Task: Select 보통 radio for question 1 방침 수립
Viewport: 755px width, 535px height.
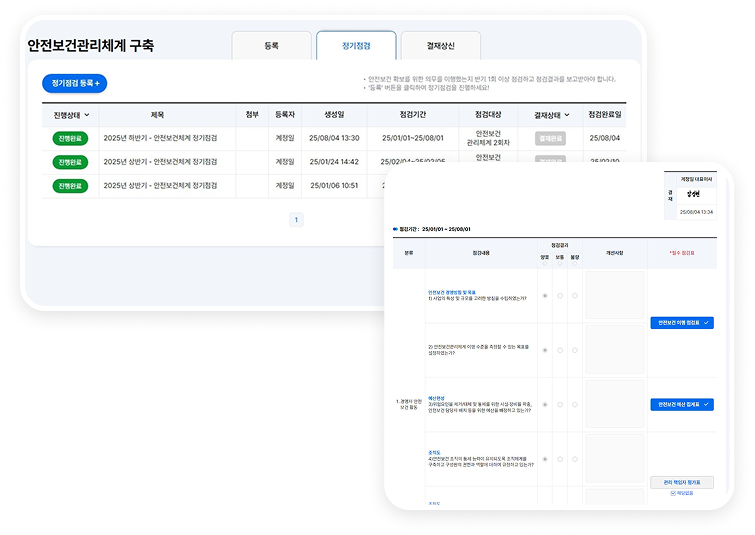Action: pyautogui.click(x=560, y=296)
